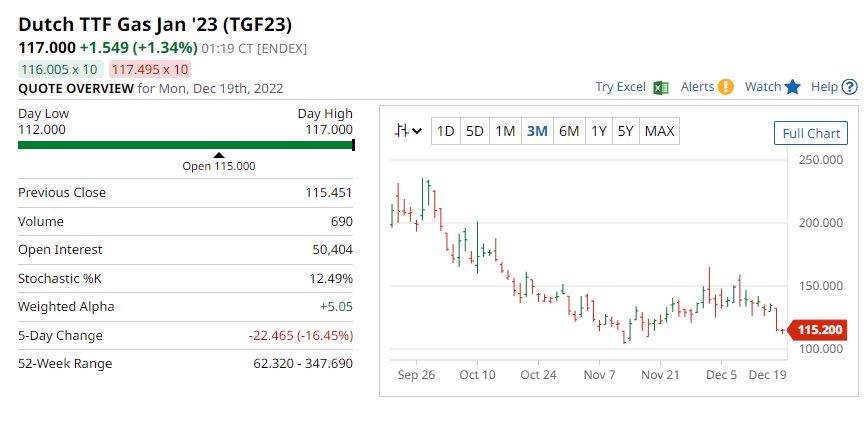867x423 pixels.
Task: Click the green bid price 116.005 x 10
Action: (61, 69)
